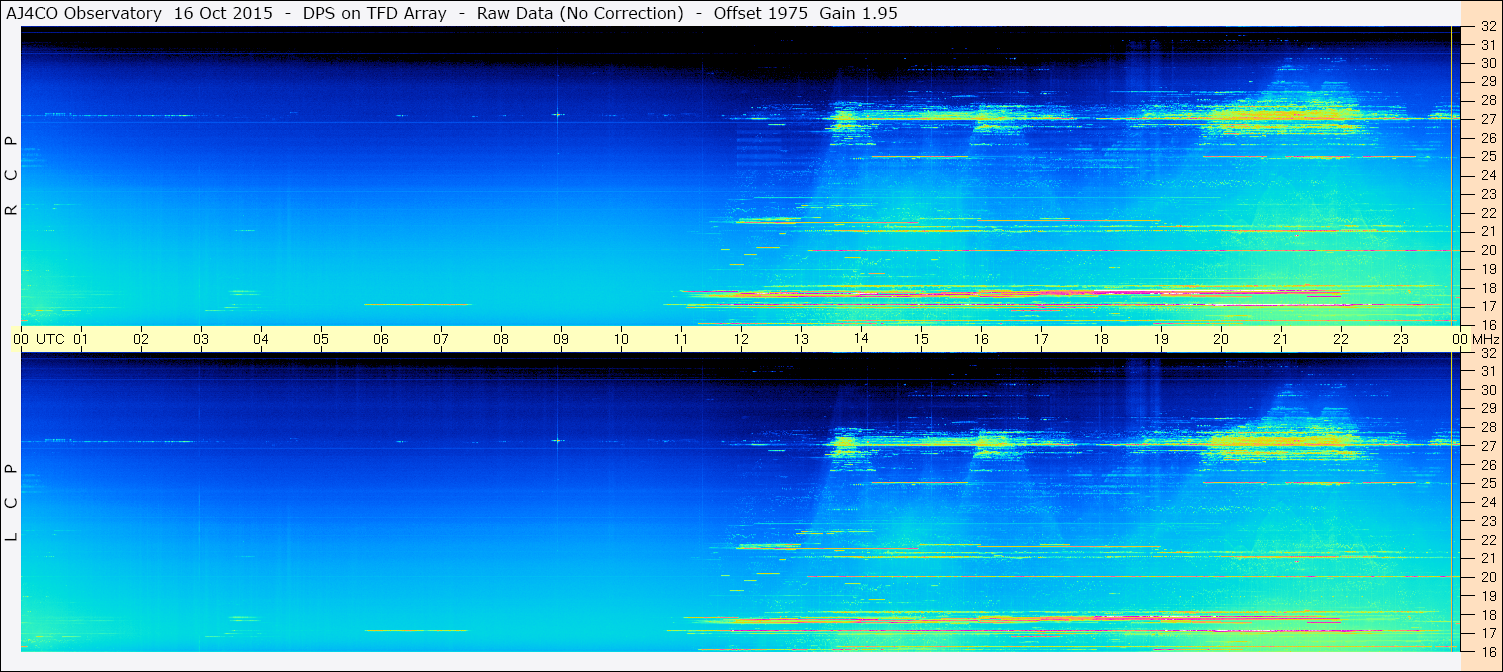Click the 21 MHz label on the LCP scale
Viewport: 1503px width, 672px height.
point(1488,558)
